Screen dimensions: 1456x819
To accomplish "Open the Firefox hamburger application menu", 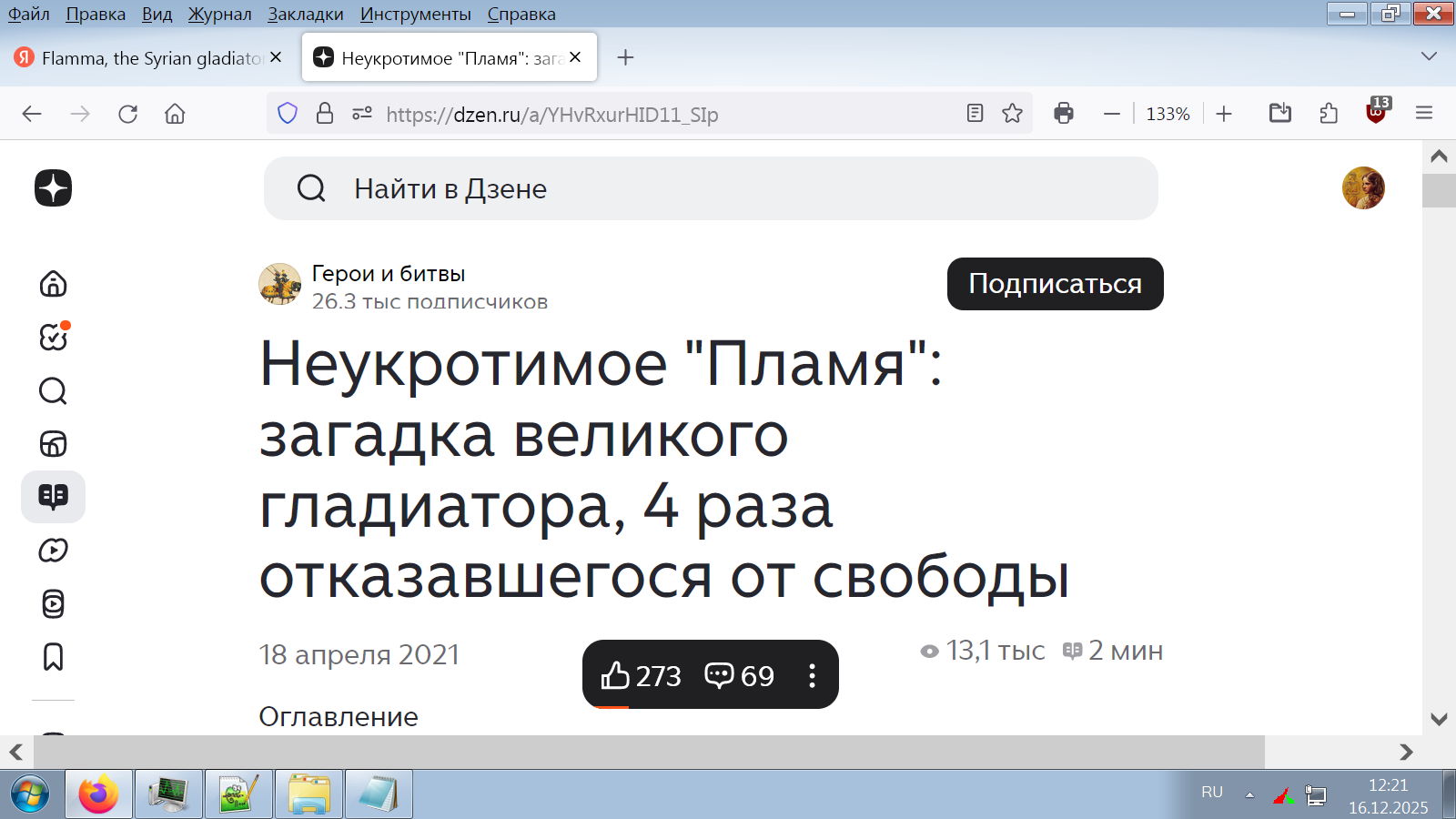I will tap(1424, 114).
